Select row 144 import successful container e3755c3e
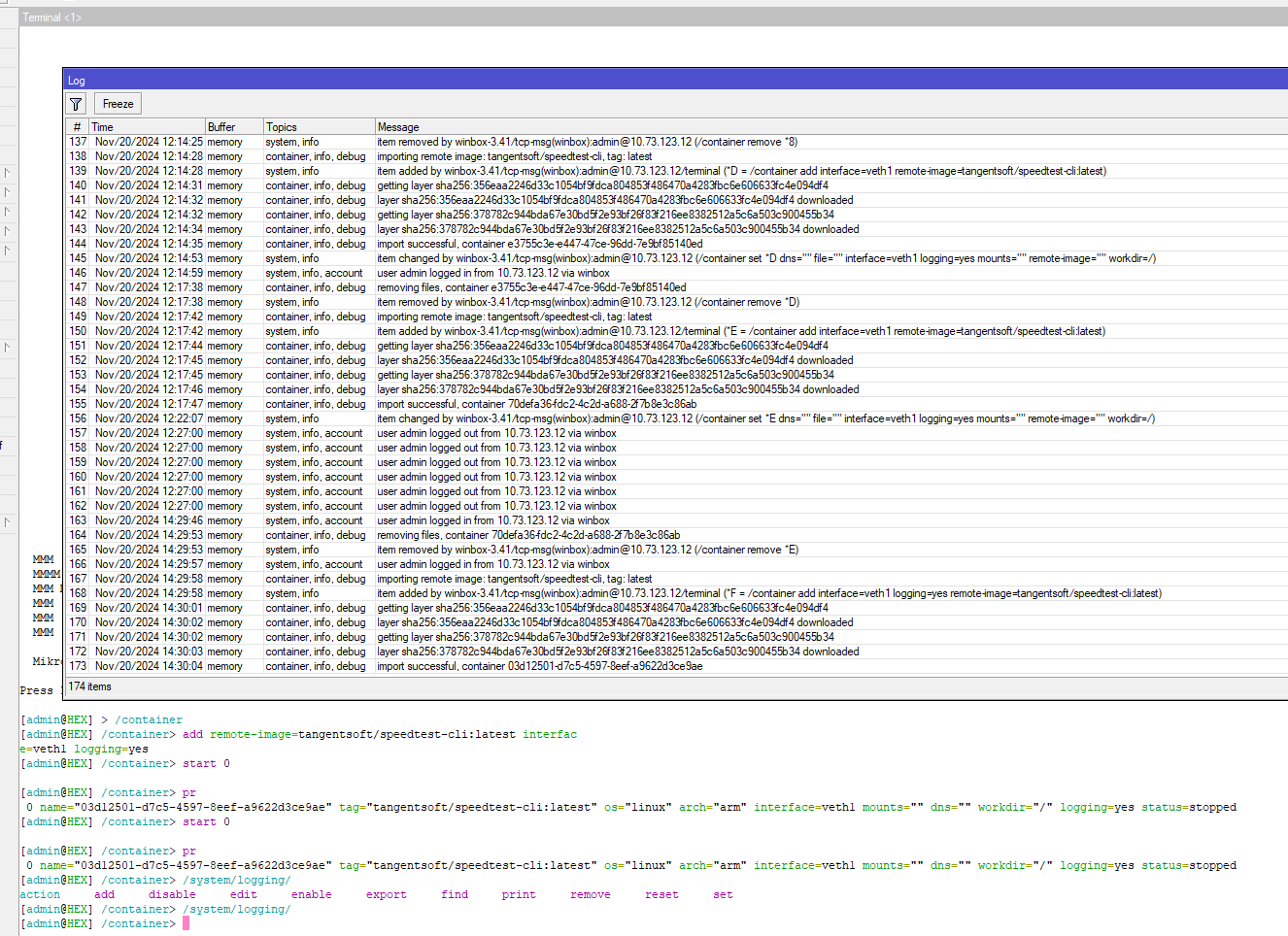1288x936 pixels. click(677, 244)
